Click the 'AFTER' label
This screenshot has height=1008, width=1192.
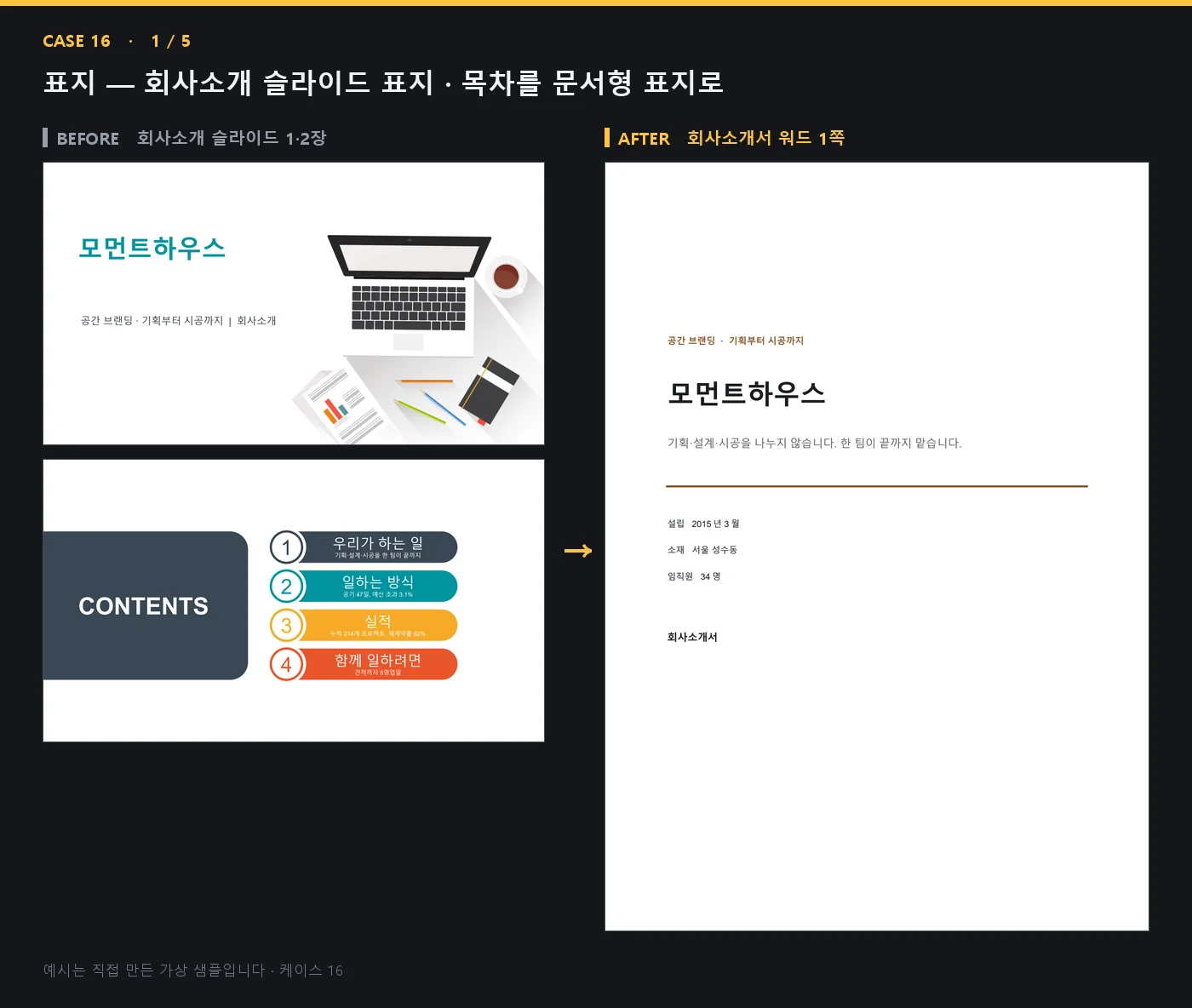coord(644,138)
